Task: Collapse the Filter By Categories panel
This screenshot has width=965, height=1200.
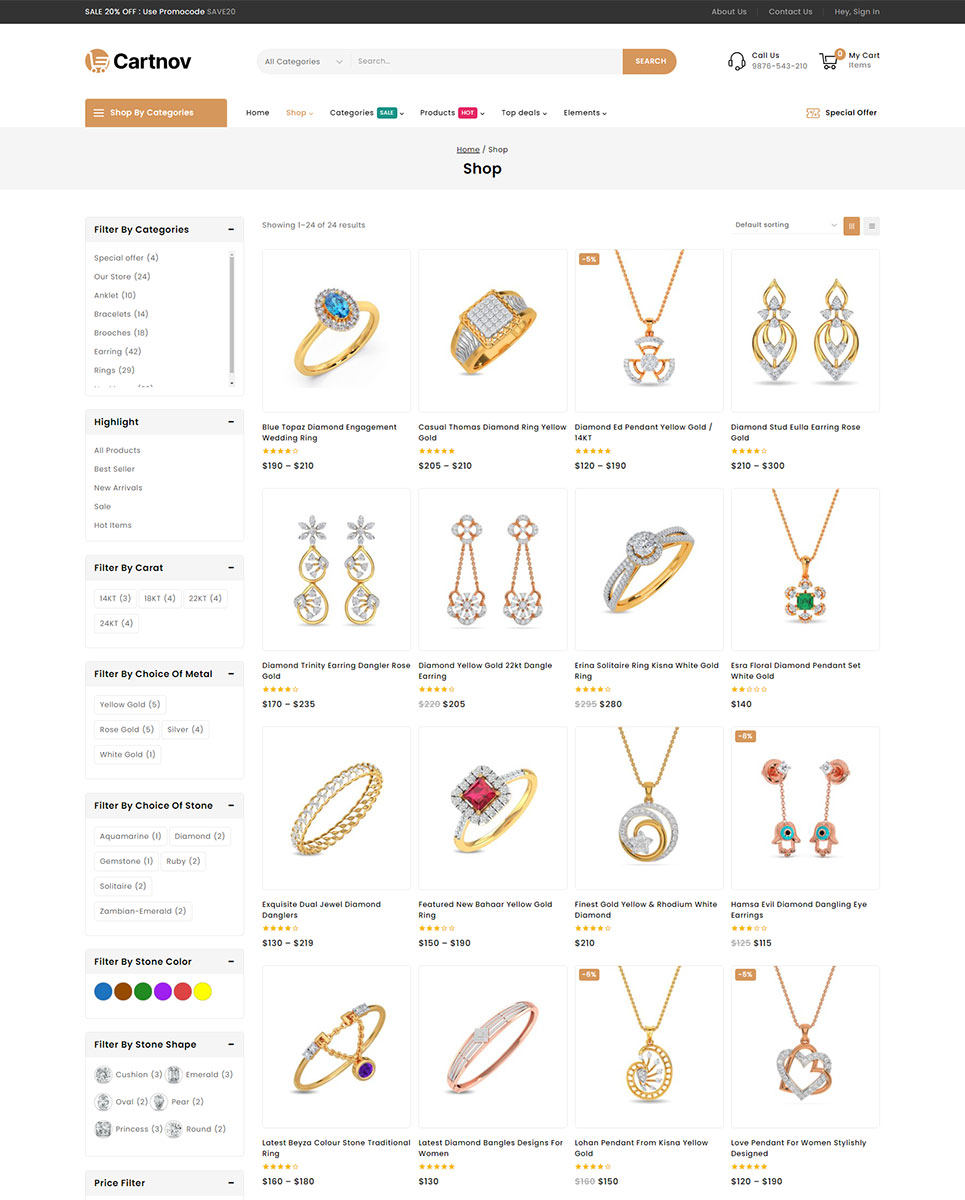Action: [x=231, y=230]
